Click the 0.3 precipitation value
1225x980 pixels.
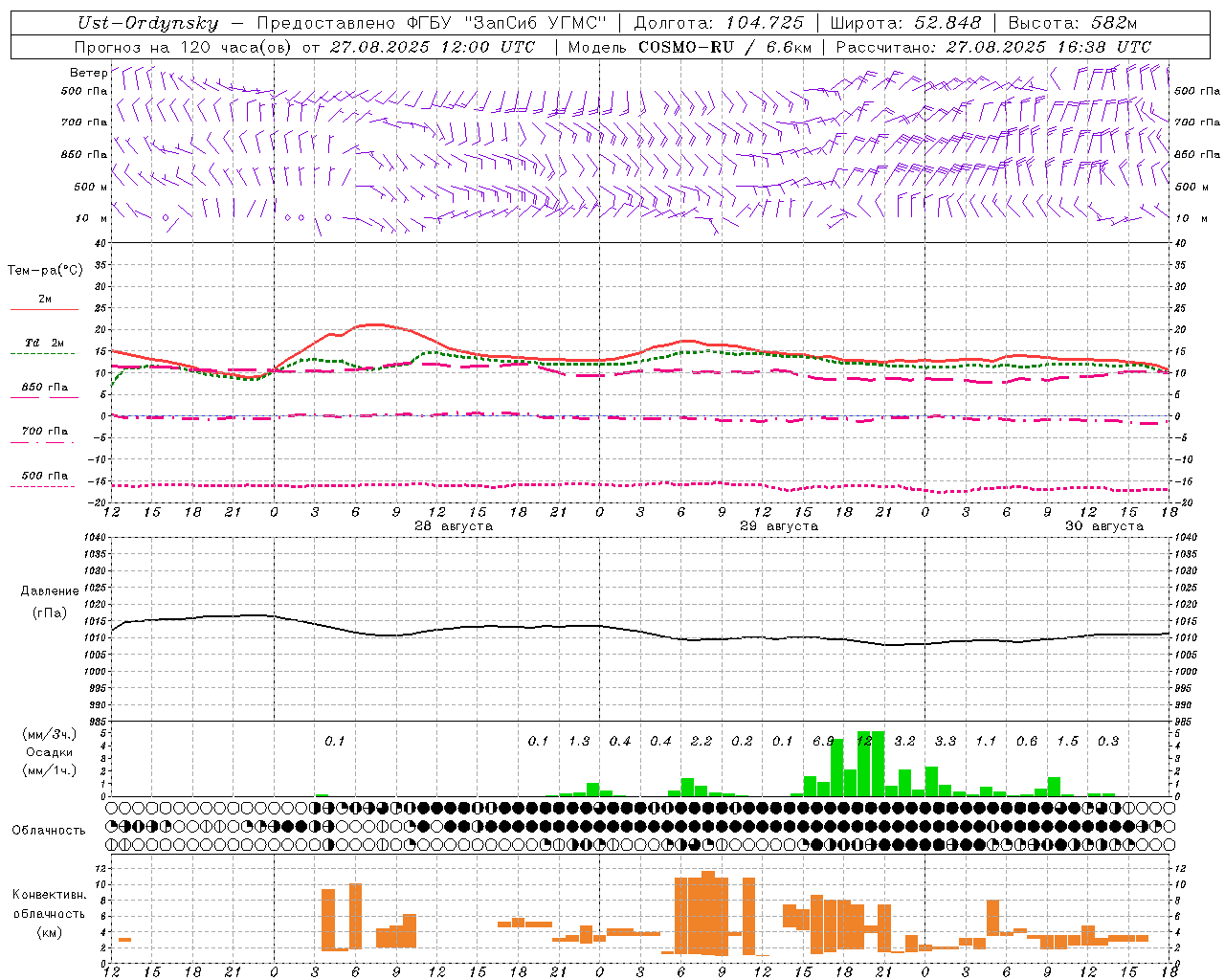1108,742
